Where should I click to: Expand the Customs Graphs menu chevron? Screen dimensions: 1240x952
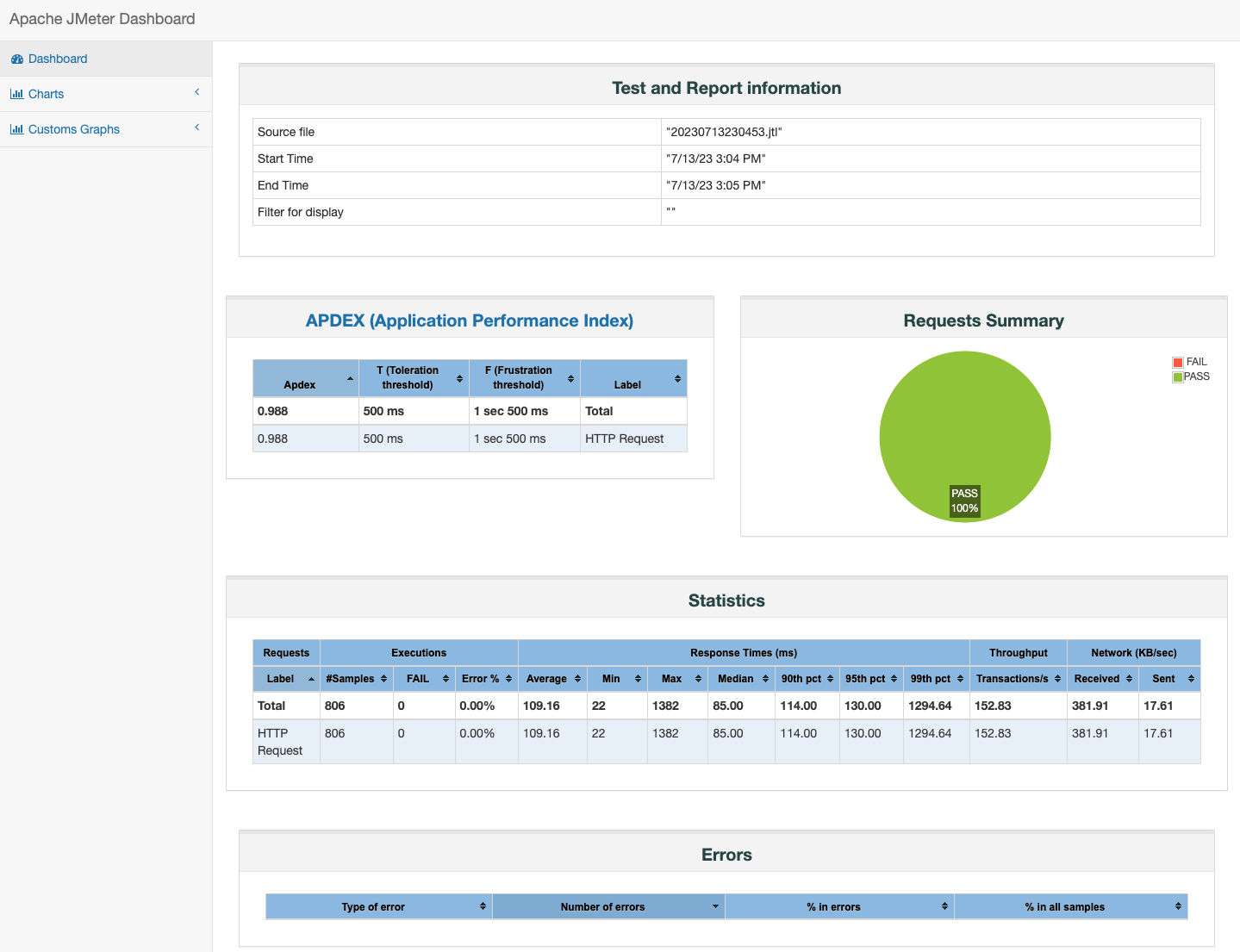(x=196, y=128)
